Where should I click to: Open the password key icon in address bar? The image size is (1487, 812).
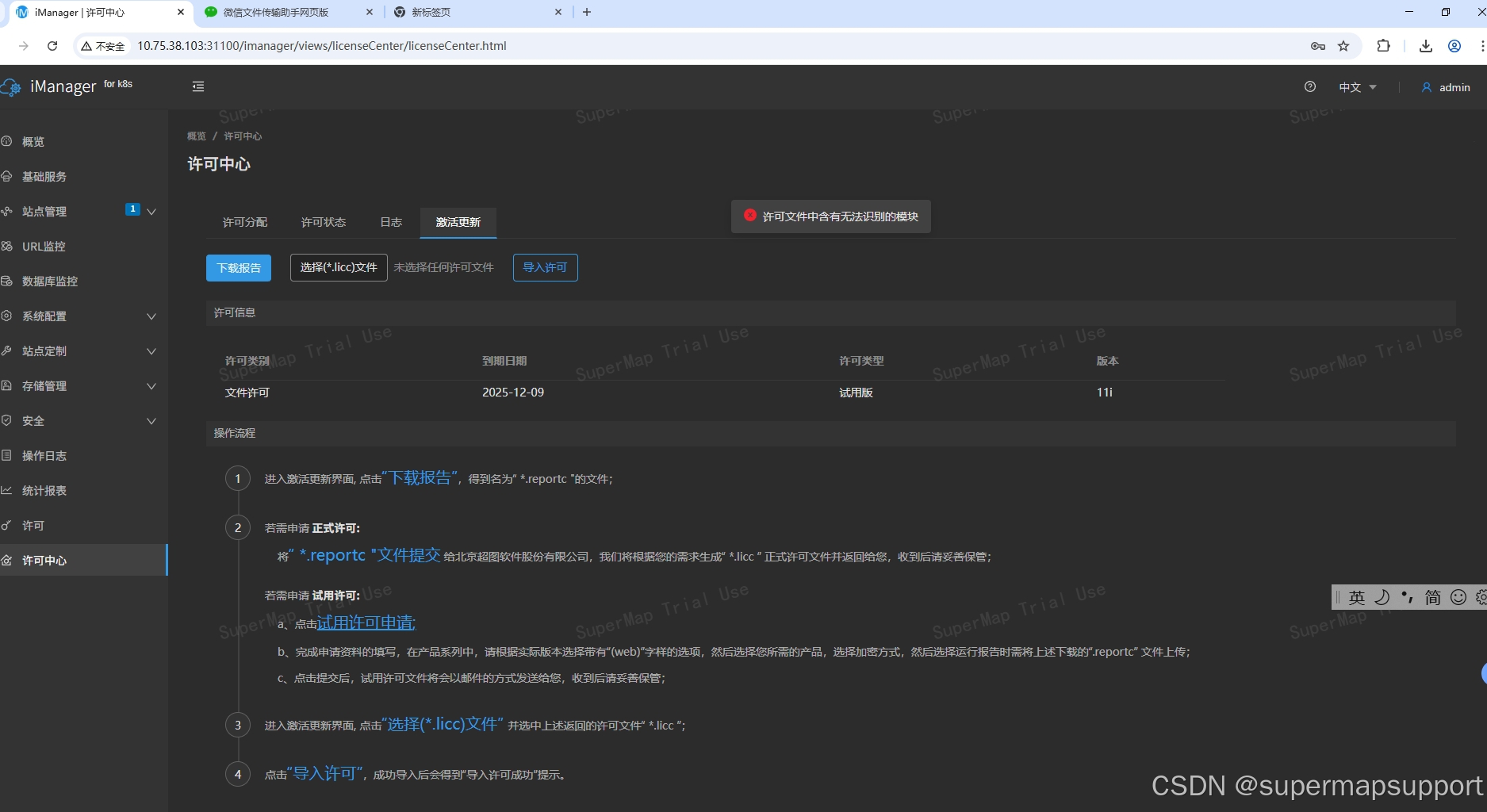[1318, 46]
